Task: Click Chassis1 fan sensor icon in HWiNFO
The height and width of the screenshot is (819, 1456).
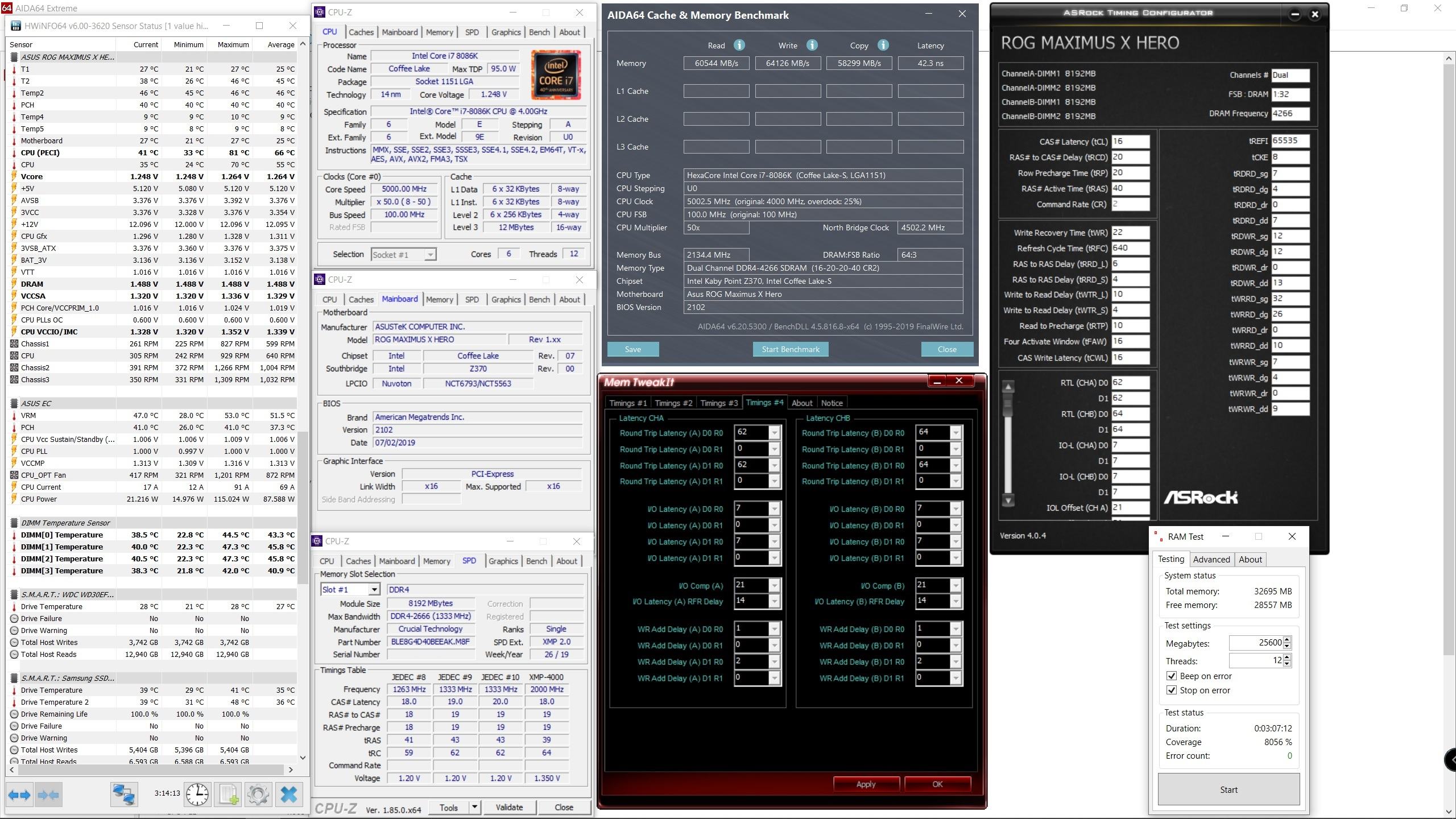Action: [14, 344]
